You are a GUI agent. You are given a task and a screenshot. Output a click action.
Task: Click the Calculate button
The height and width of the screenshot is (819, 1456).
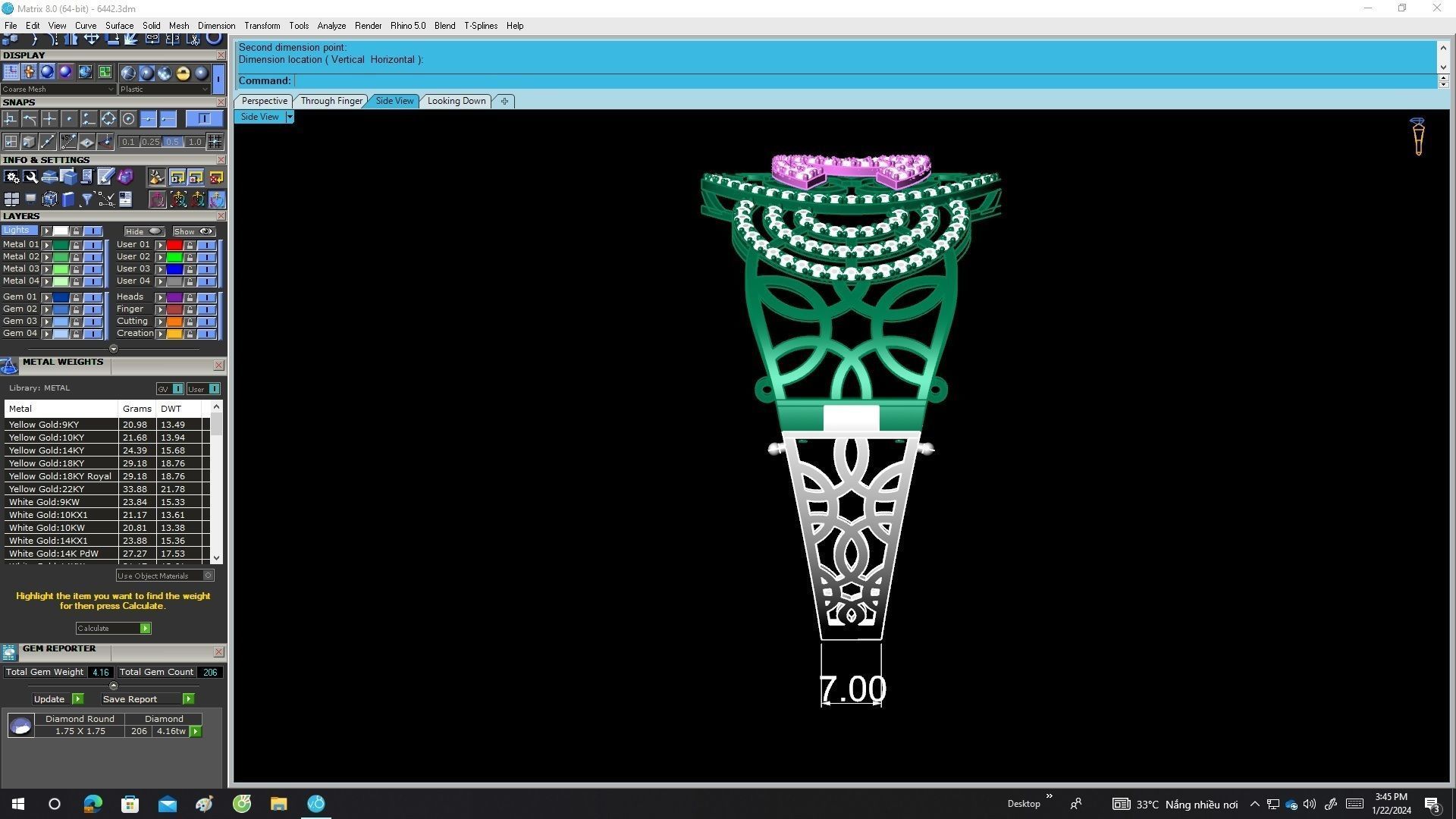point(113,629)
